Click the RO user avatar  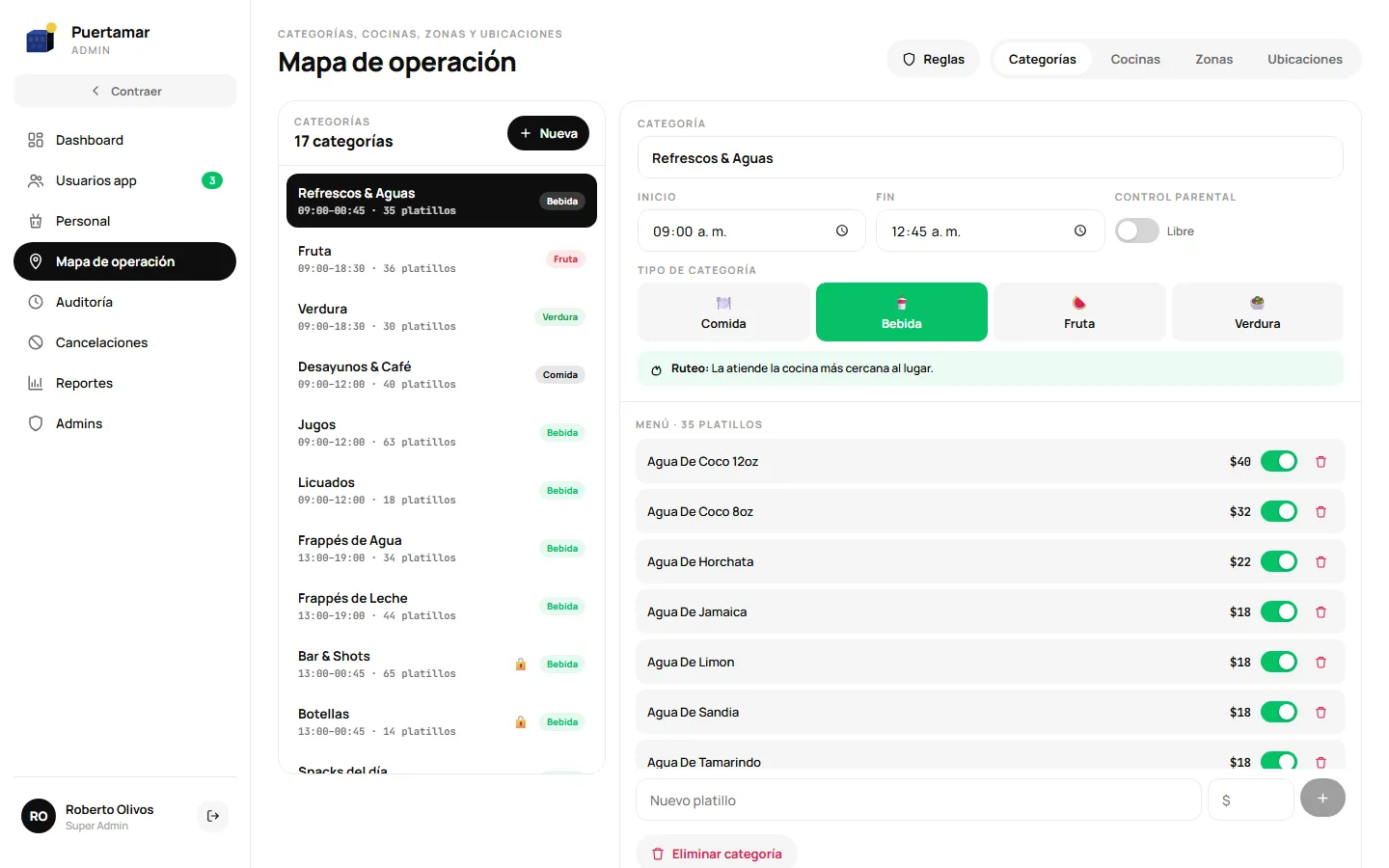click(39, 816)
